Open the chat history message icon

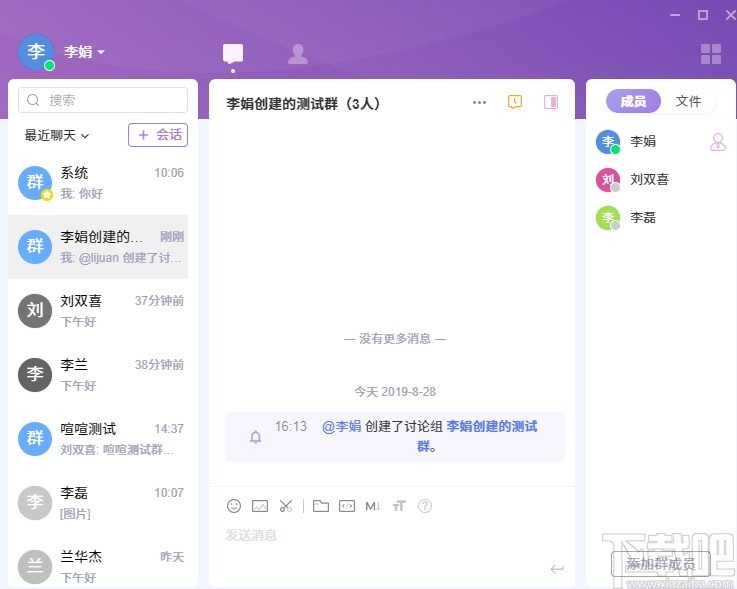tap(515, 102)
